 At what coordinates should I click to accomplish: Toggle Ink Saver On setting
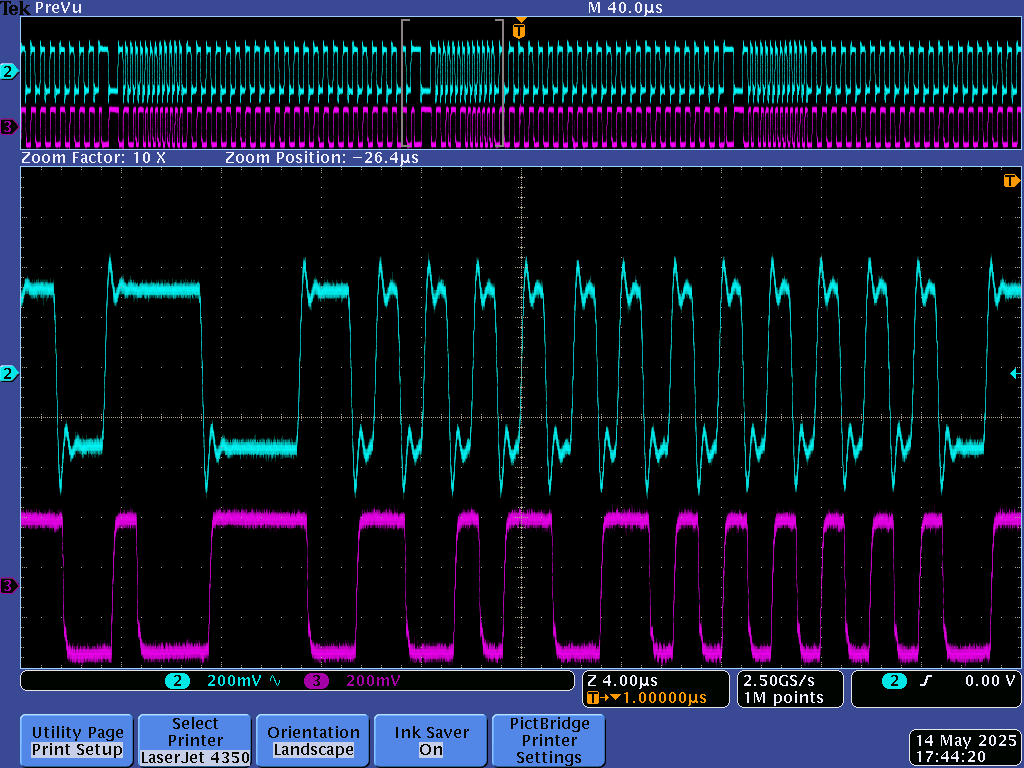pyautogui.click(x=430, y=741)
